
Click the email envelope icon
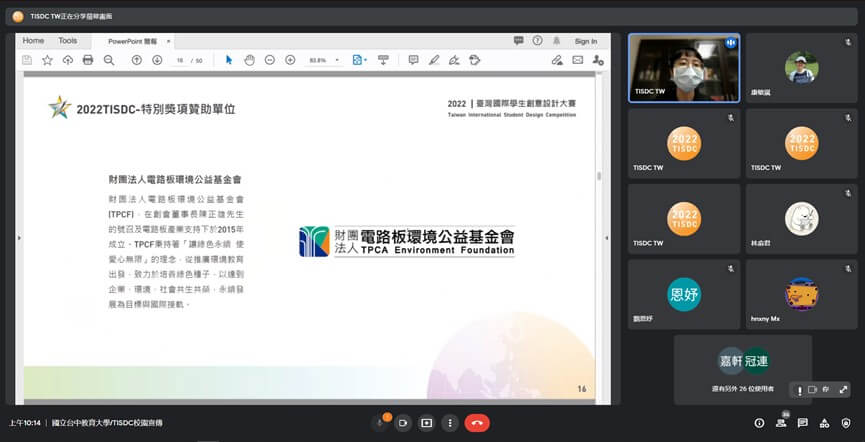[x=578, y=60]
